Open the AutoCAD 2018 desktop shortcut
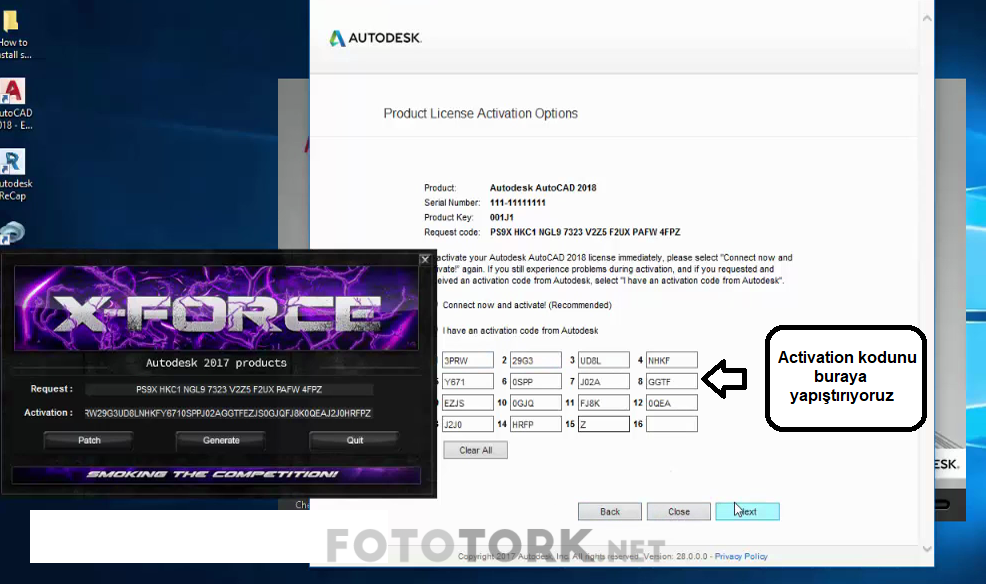The image size is (986, 584). 13,104
